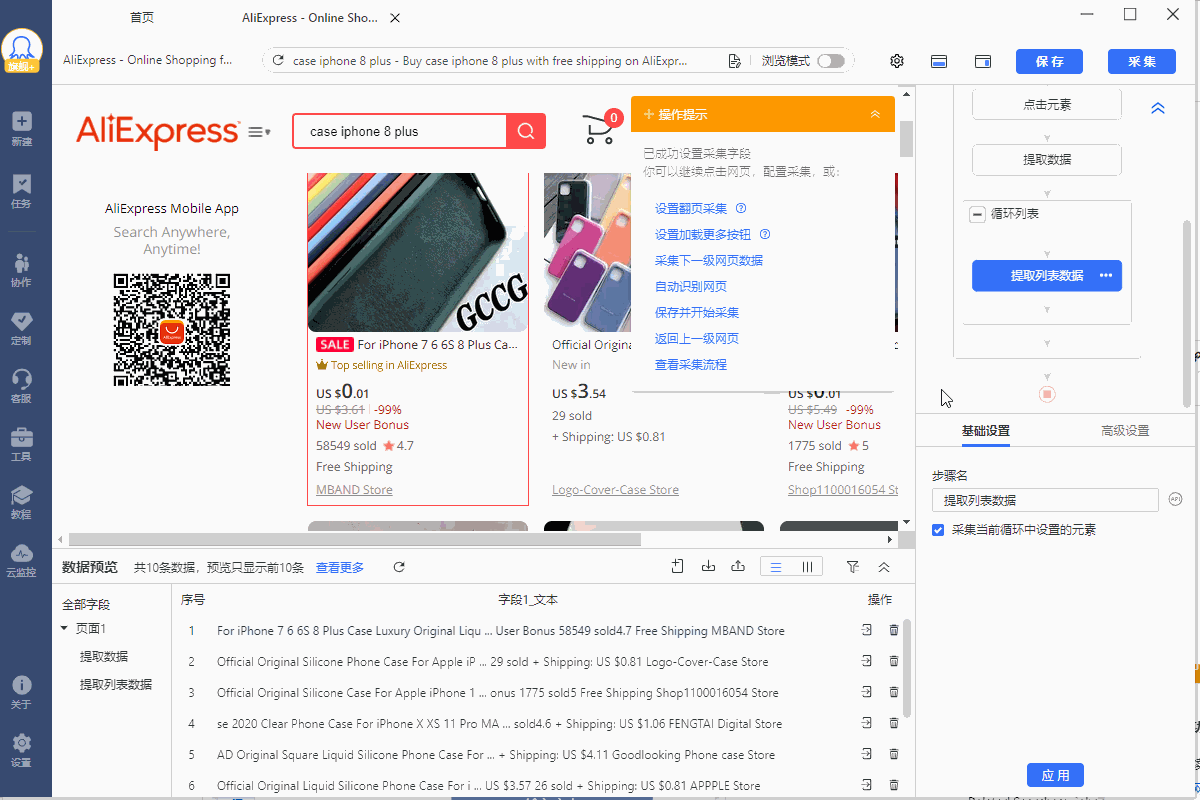Collapse the 页面1 tree node
This screenshot has height=800, width=1200.
click(65, 629)
